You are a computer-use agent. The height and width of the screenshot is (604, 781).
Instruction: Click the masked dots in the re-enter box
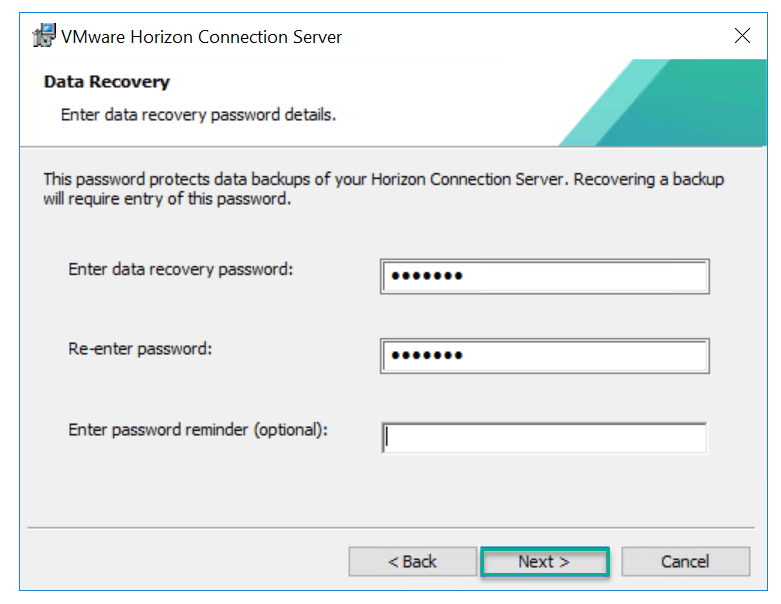click(x=427, y=356)
